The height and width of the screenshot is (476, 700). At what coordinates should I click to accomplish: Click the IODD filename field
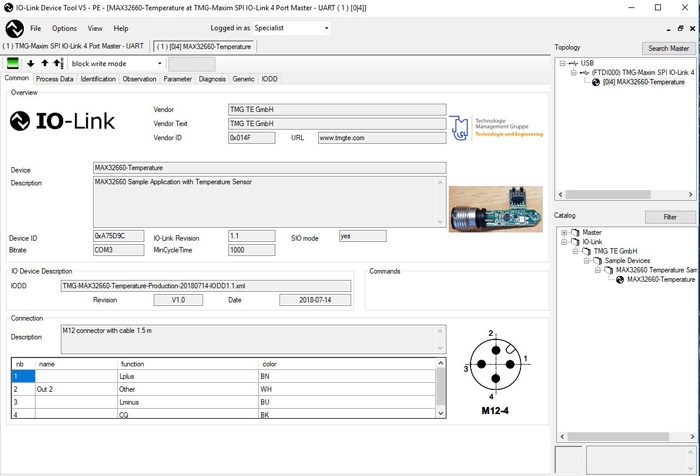pos(206,286)
